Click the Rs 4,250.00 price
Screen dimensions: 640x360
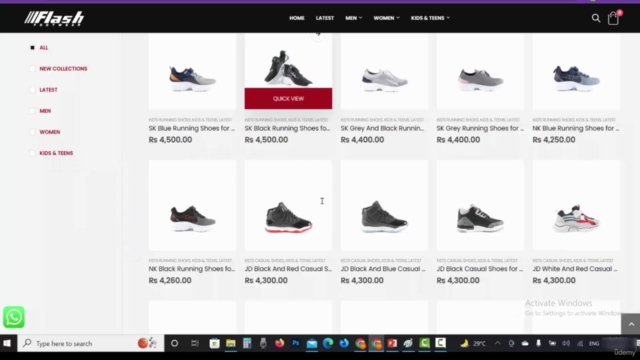click(554, 140)
